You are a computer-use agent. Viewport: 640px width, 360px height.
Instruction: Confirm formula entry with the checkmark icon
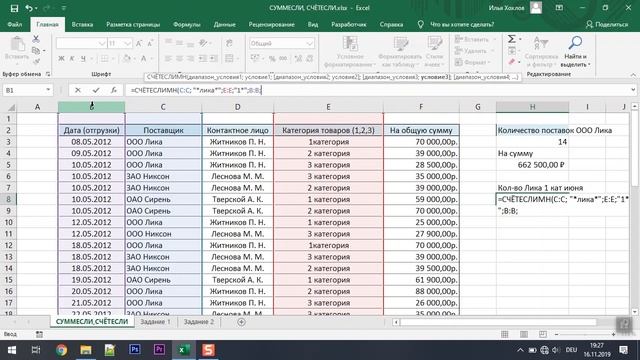(x=96, y=90)
